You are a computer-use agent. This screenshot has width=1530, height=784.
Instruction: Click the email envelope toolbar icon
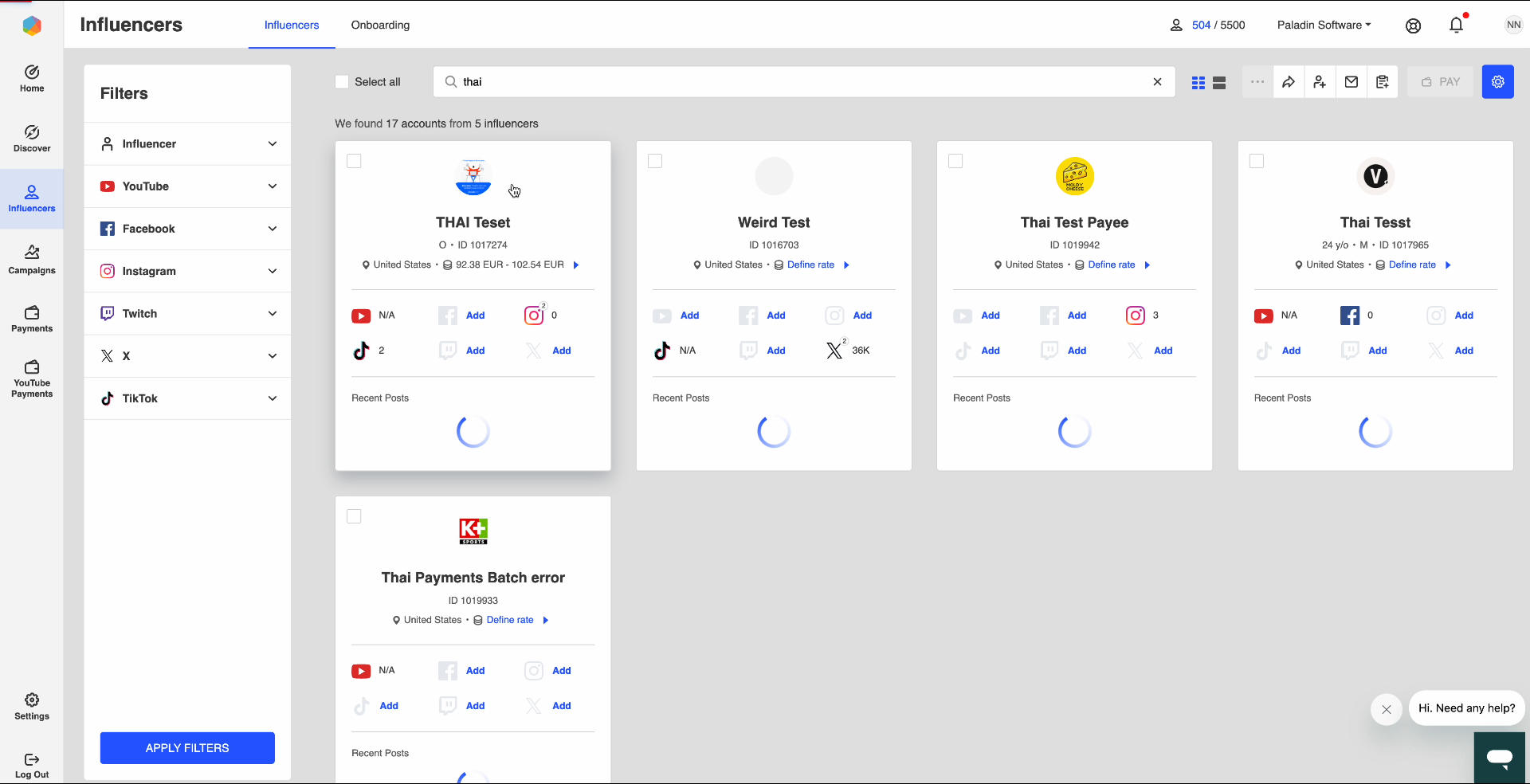click(1351, 82)
